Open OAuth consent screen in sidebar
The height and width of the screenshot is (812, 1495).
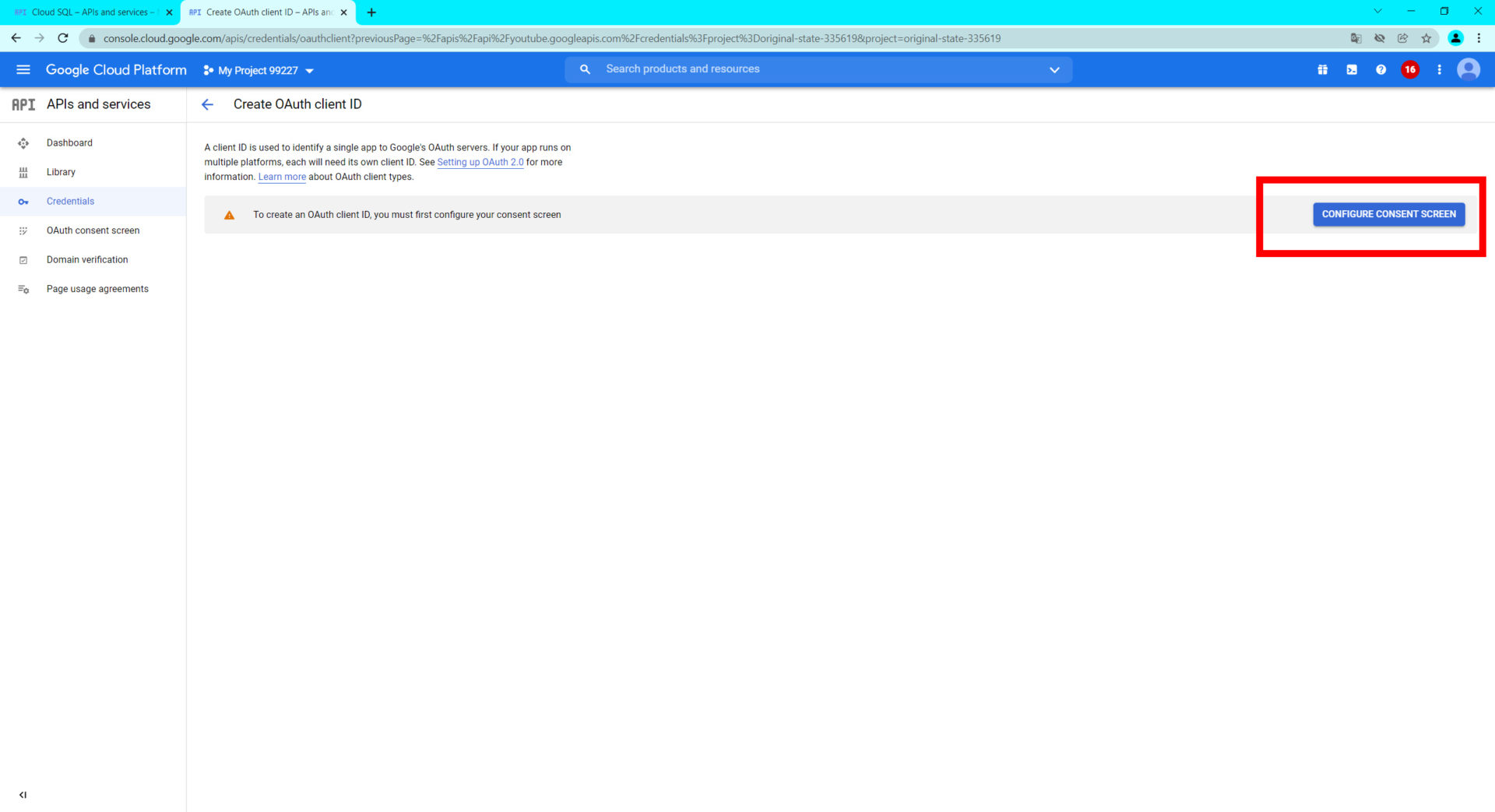pos(93,230)
